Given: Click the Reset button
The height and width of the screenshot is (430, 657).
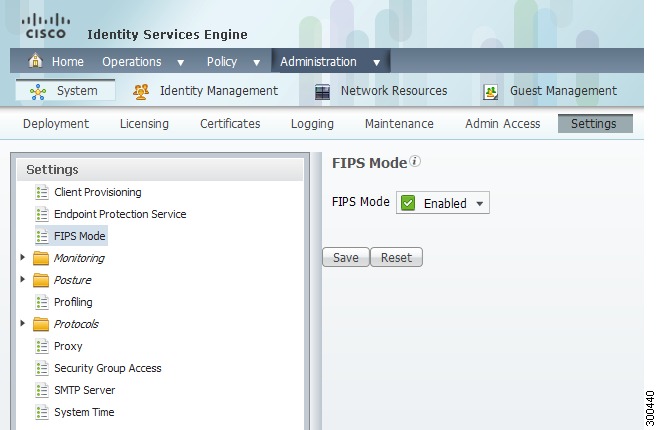Looking at the screenshot, I should 396,257.
